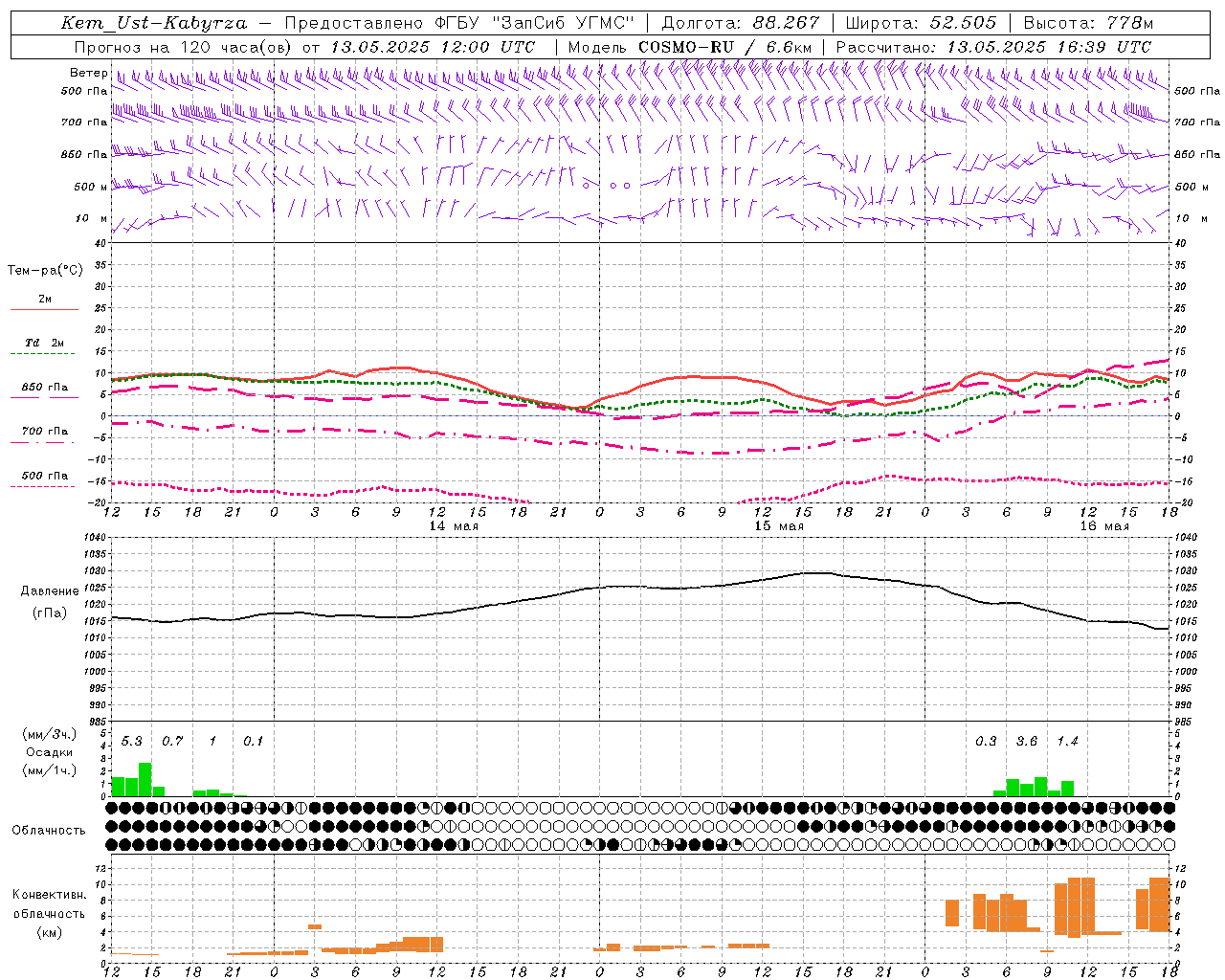Click the 'Ветер' wind panel label
Image resolution: width=1225 pixels, height=980 pixels.
(x=89, y=73)
